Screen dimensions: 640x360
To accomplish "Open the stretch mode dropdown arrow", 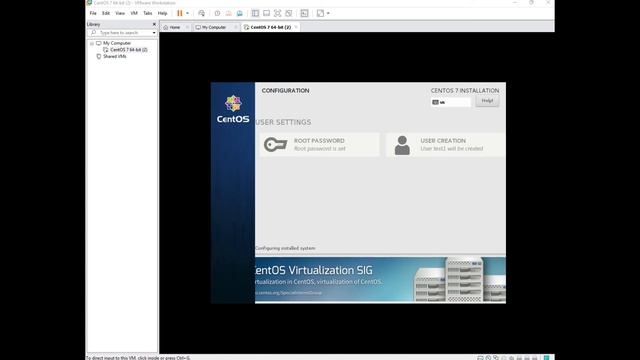I will pyautogui.click(x=328, y=13).
